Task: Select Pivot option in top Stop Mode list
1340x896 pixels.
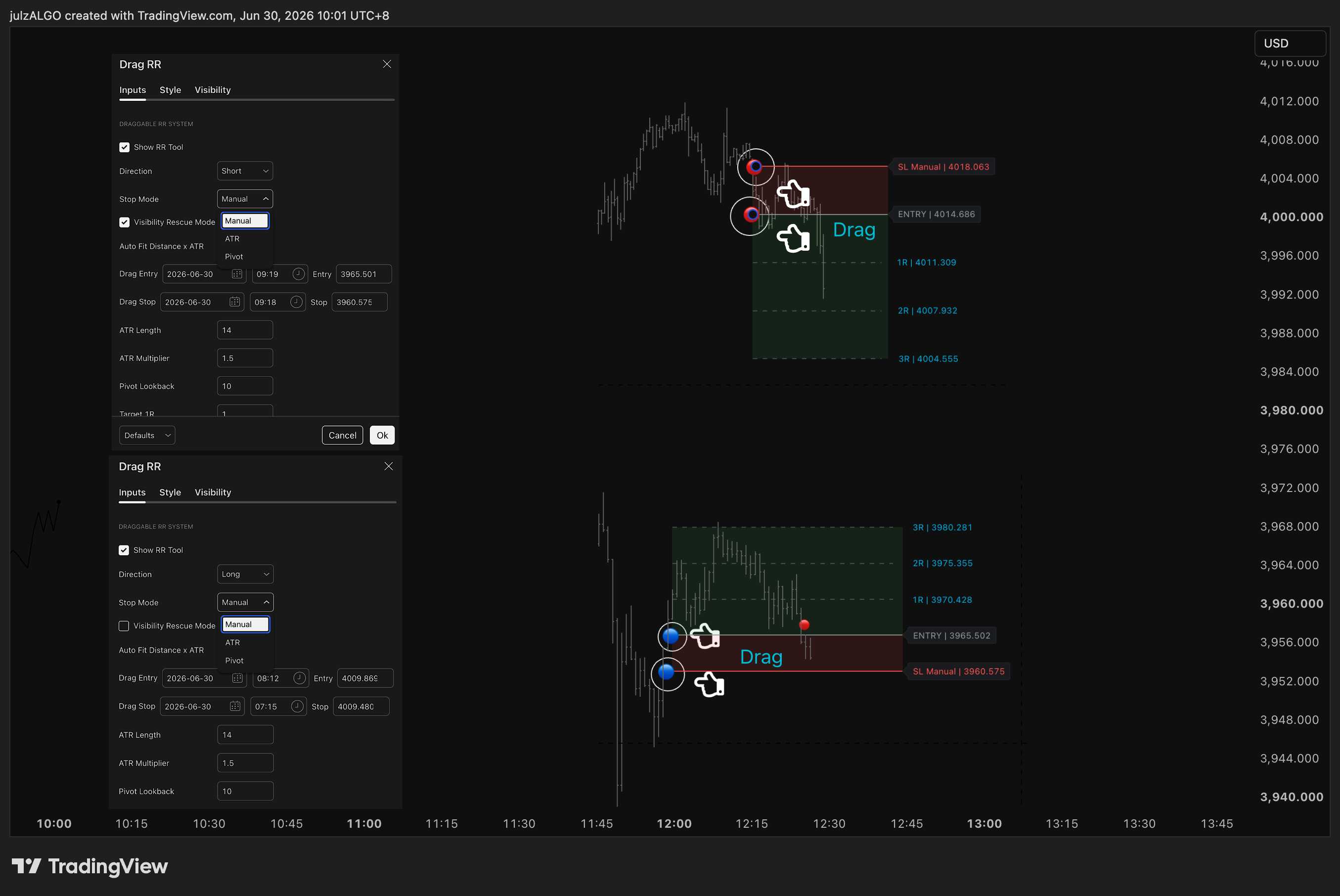Action: (x=245, y=257)
